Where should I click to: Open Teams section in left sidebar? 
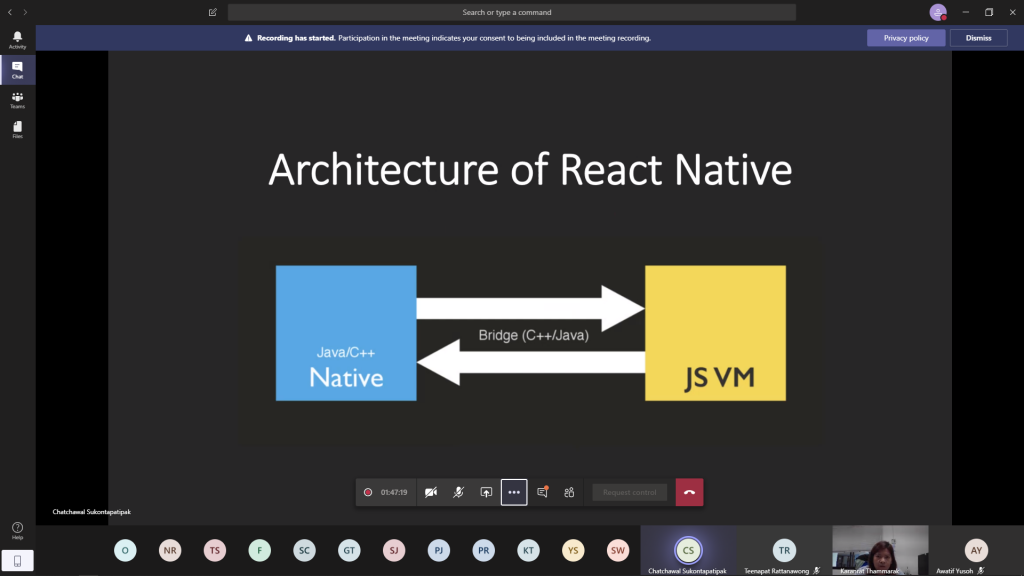pos(17,100)
